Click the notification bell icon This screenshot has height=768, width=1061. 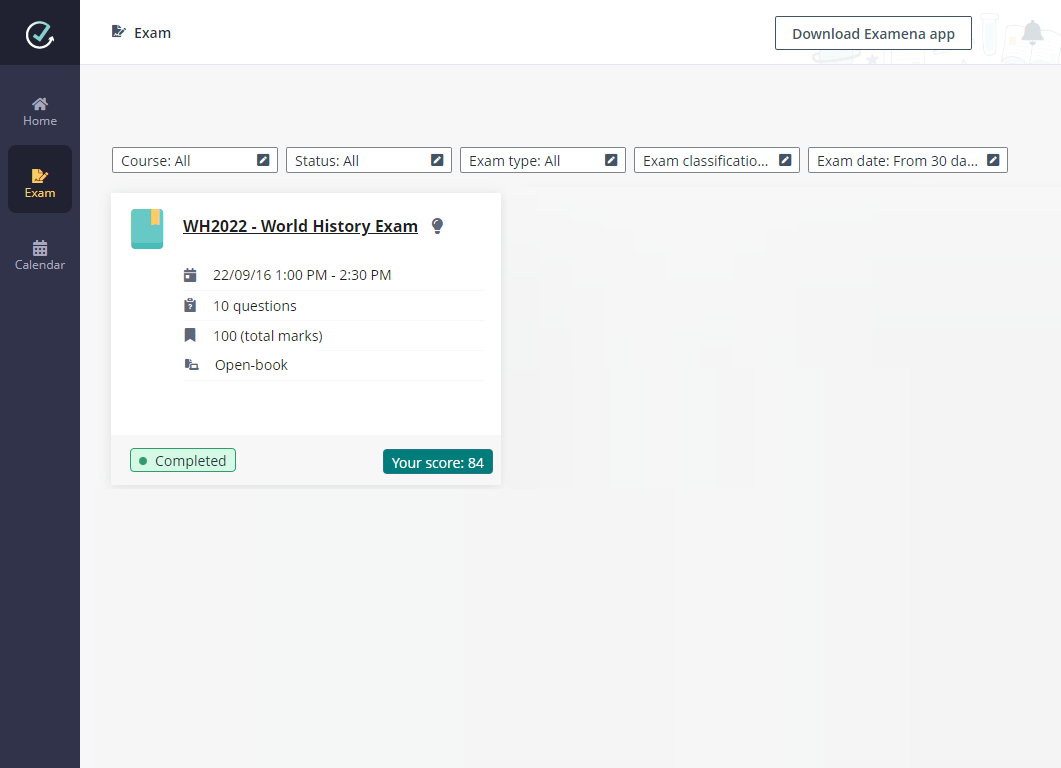click(x=1032, y=33)
